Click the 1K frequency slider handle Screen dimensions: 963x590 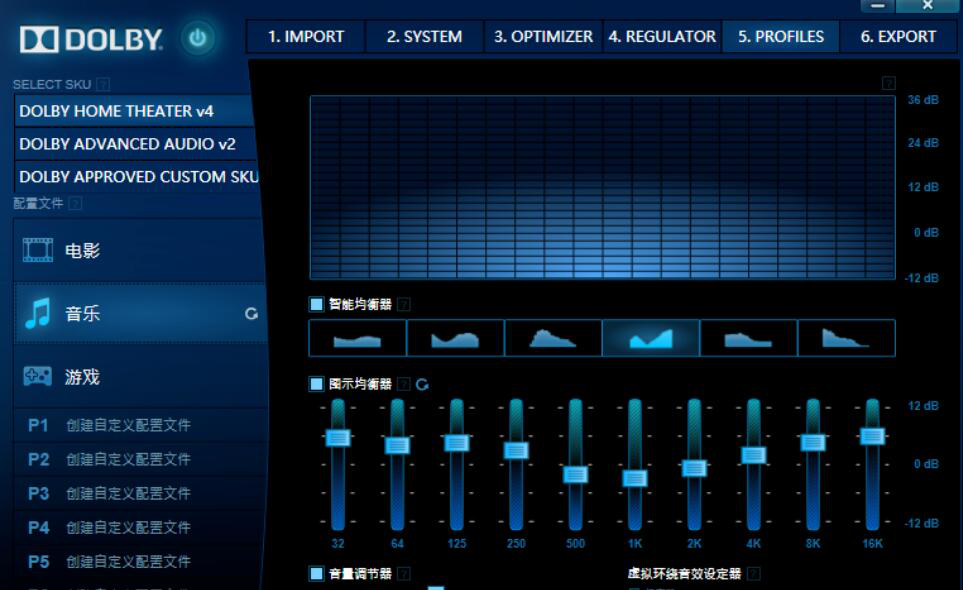[x=635, y=478]
